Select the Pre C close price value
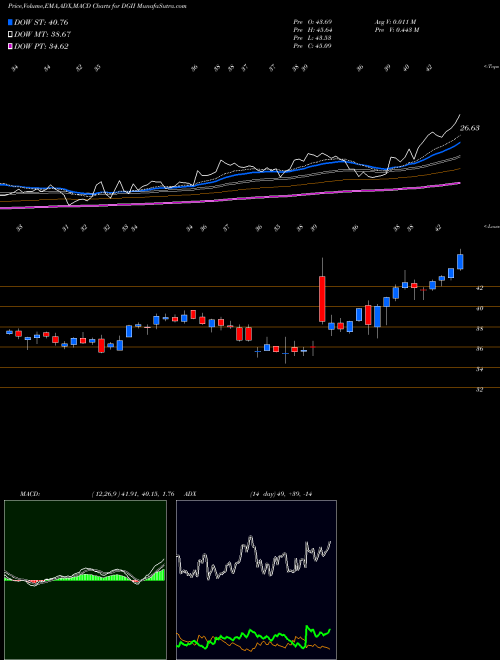500x660 pixels. [313, 46]
